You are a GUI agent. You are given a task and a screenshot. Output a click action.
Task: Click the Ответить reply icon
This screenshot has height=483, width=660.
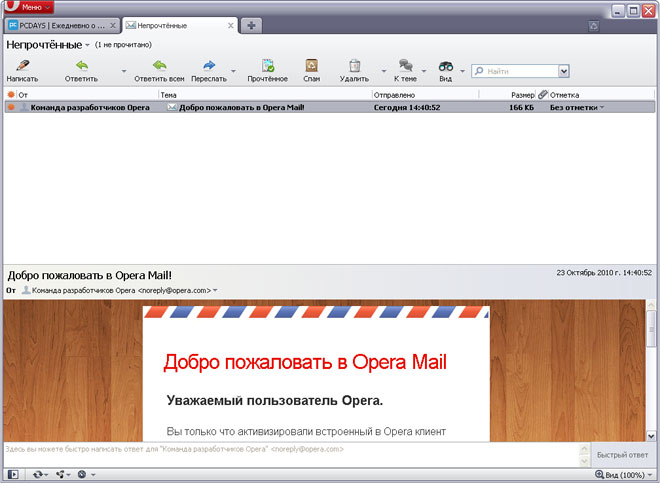[x=82, y=65]
